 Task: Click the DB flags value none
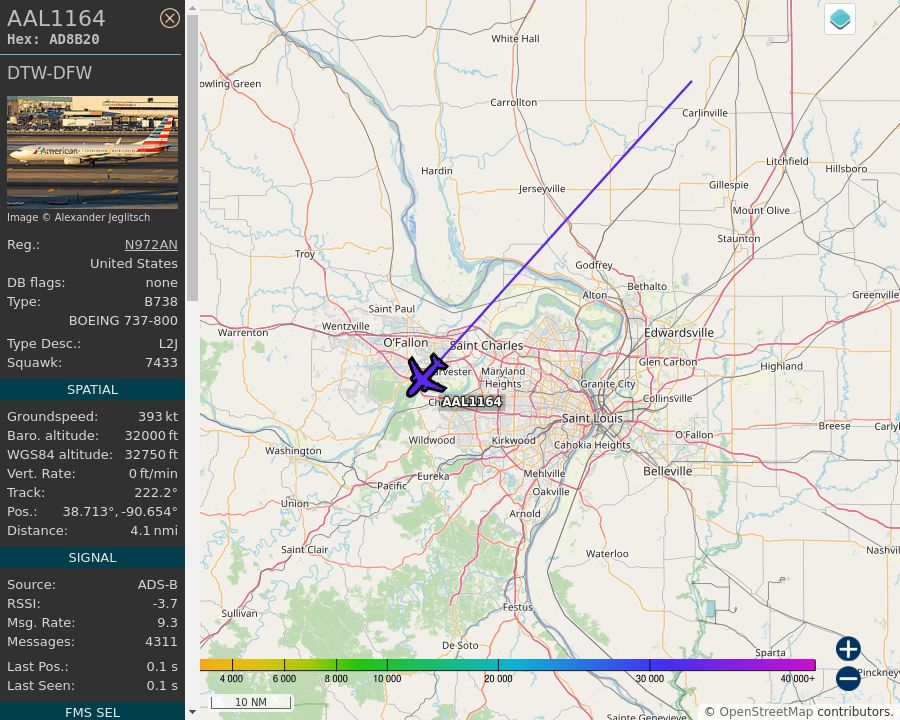click(161, 282)
